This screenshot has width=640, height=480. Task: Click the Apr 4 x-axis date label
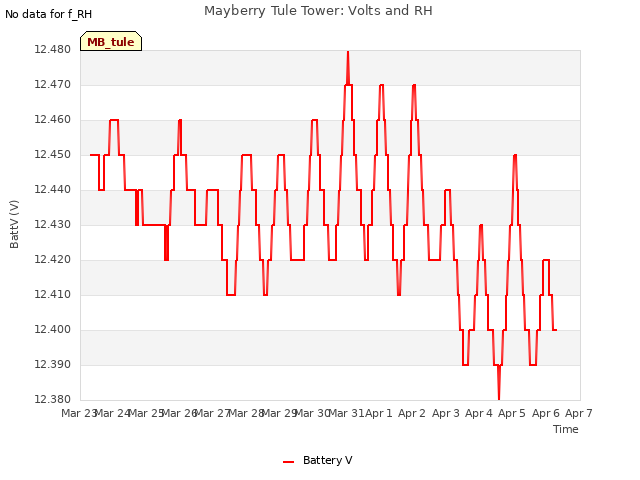tap(479, 413)
